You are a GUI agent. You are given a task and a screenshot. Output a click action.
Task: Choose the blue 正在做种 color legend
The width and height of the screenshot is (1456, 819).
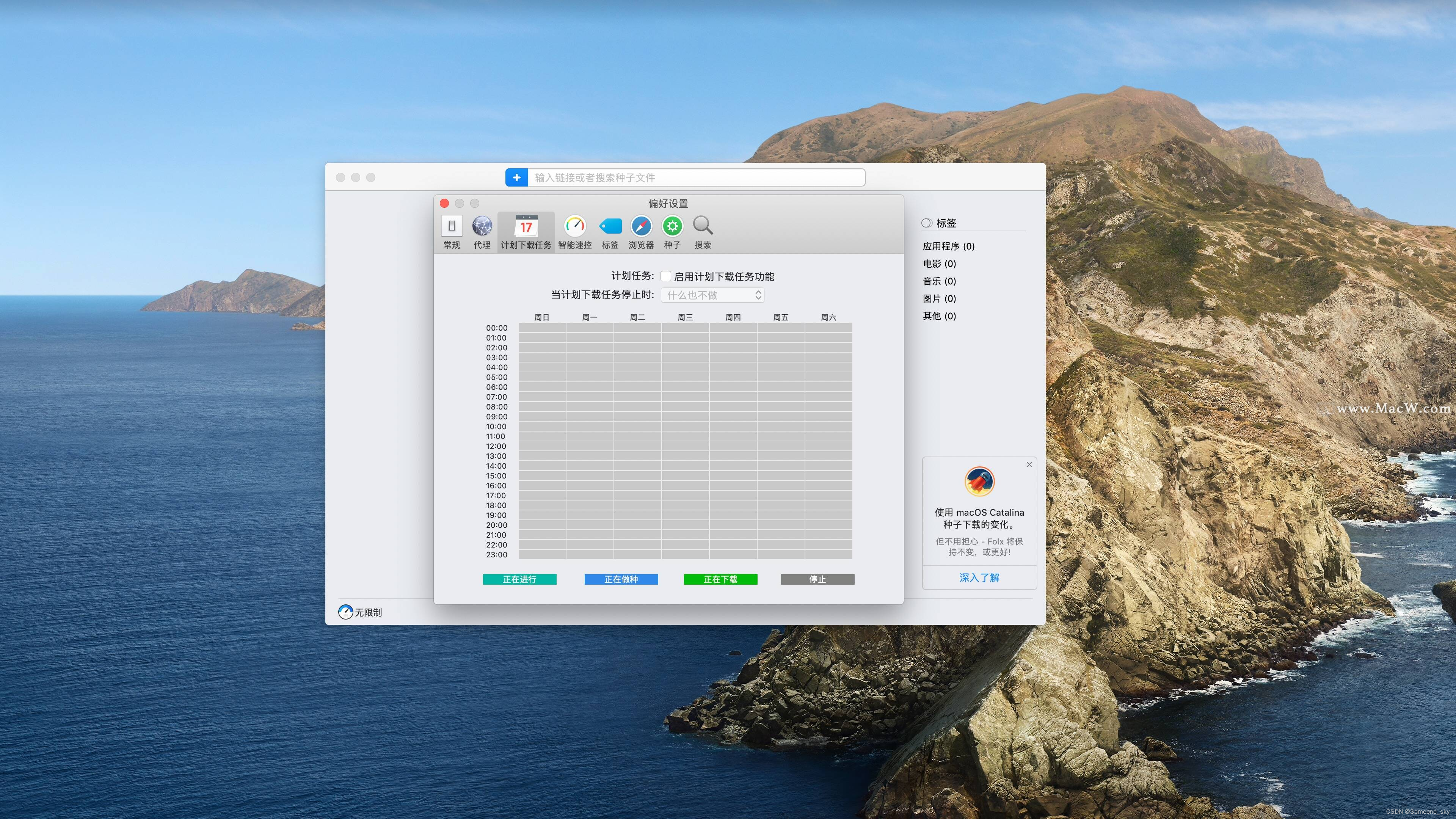click(x=621, y=579)
